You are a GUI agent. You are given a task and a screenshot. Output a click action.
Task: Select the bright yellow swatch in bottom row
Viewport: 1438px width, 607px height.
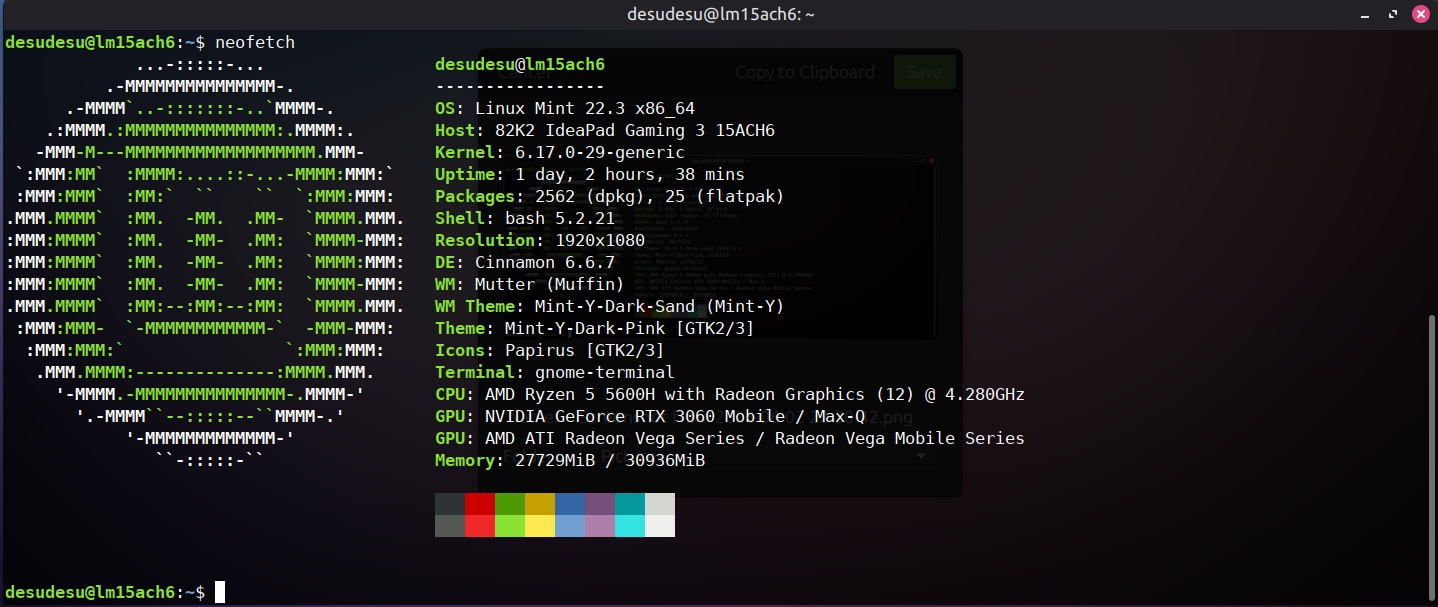(540, 526)
